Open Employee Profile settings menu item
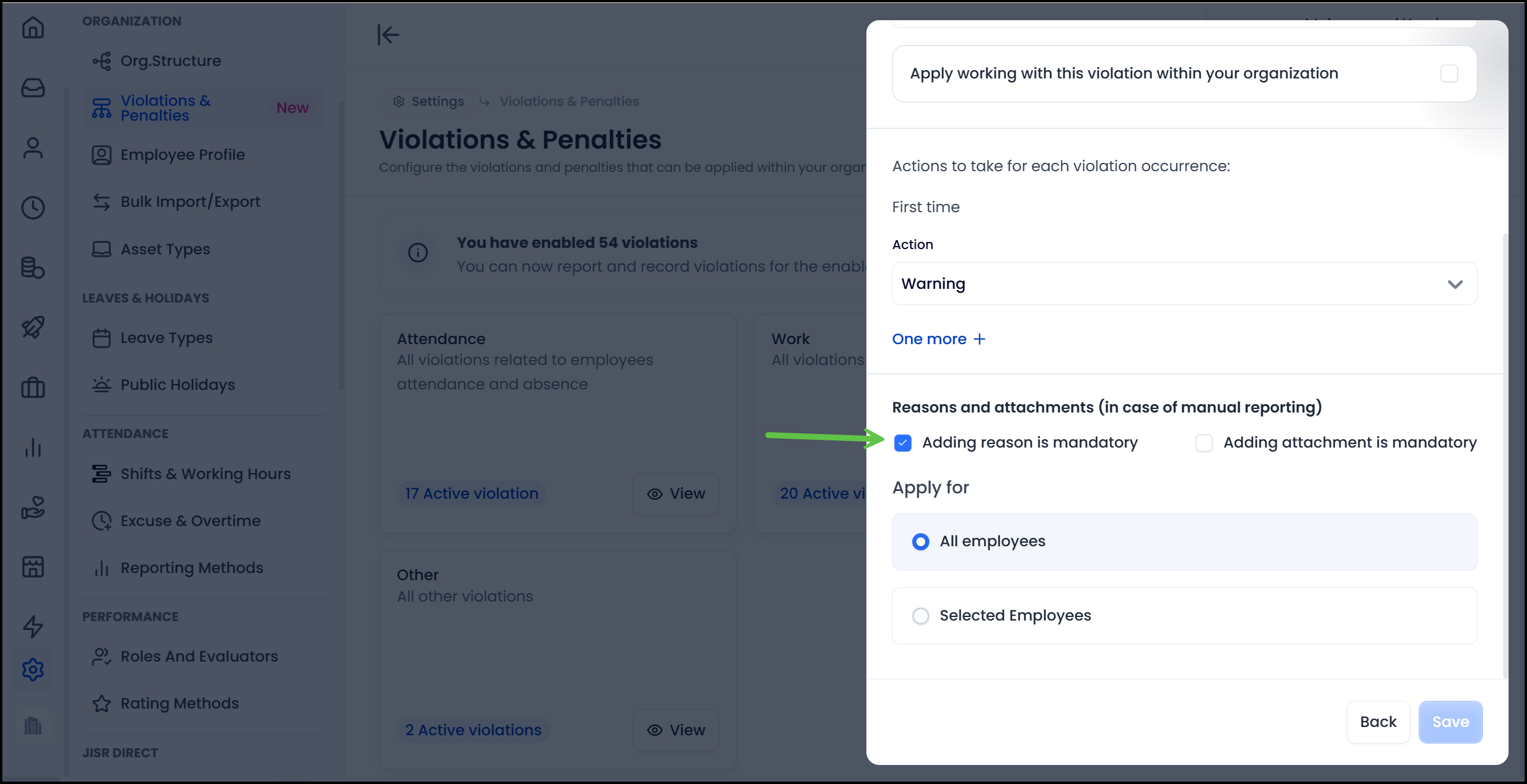Image resolution: width=1527 pixels, height=784 pixels. tap(183, 155)
